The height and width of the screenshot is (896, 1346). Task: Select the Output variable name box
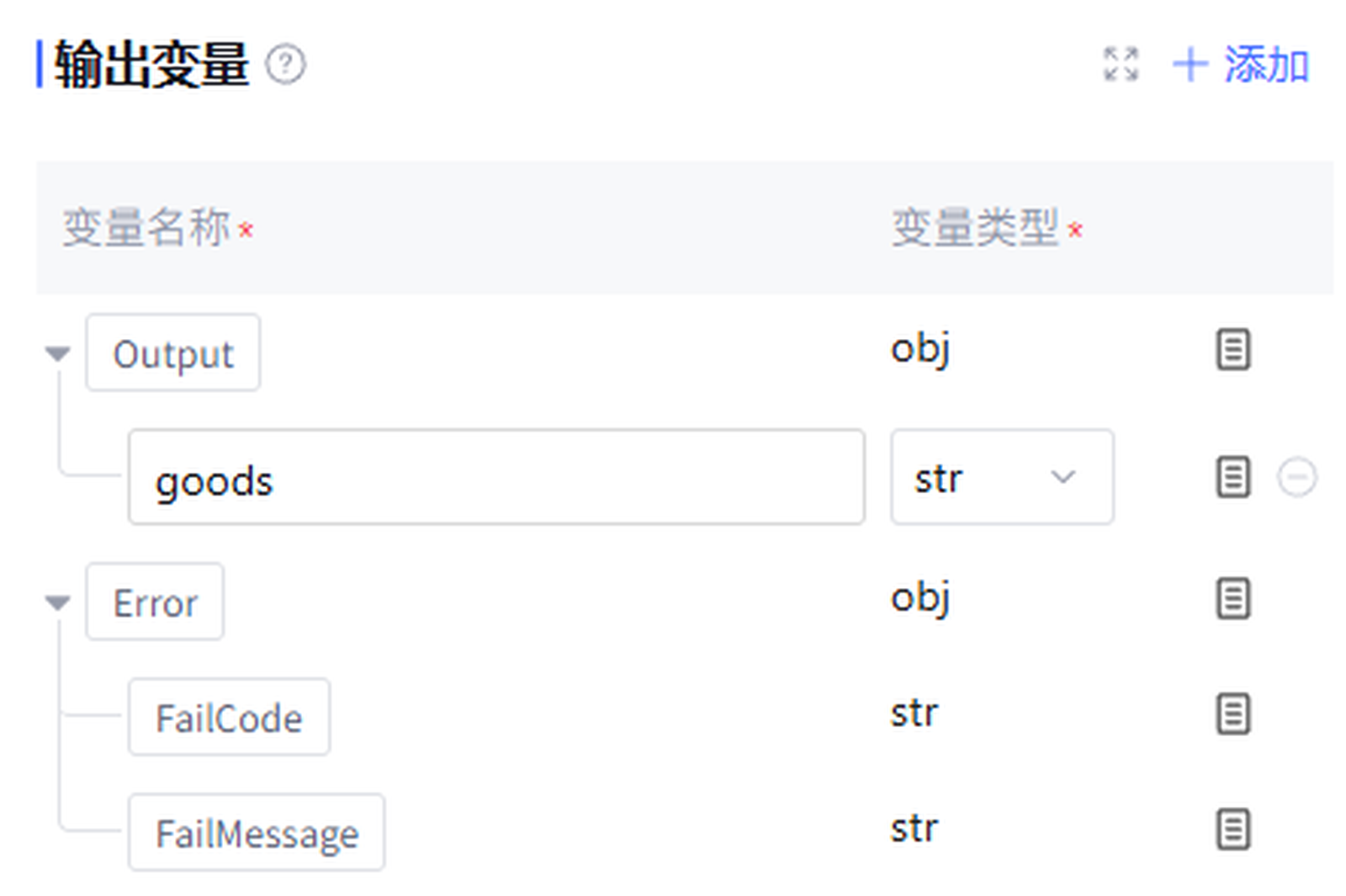point(172,353)
